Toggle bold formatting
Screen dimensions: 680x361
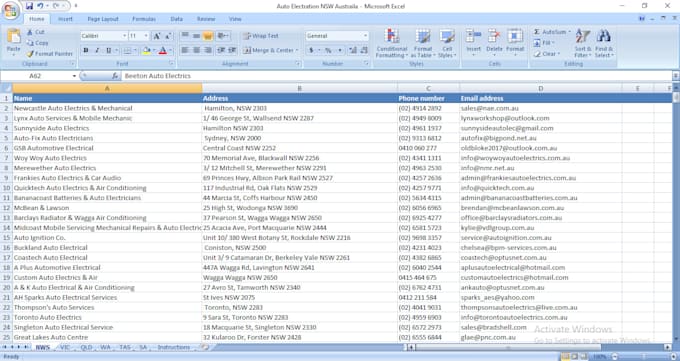pos(85,51)
